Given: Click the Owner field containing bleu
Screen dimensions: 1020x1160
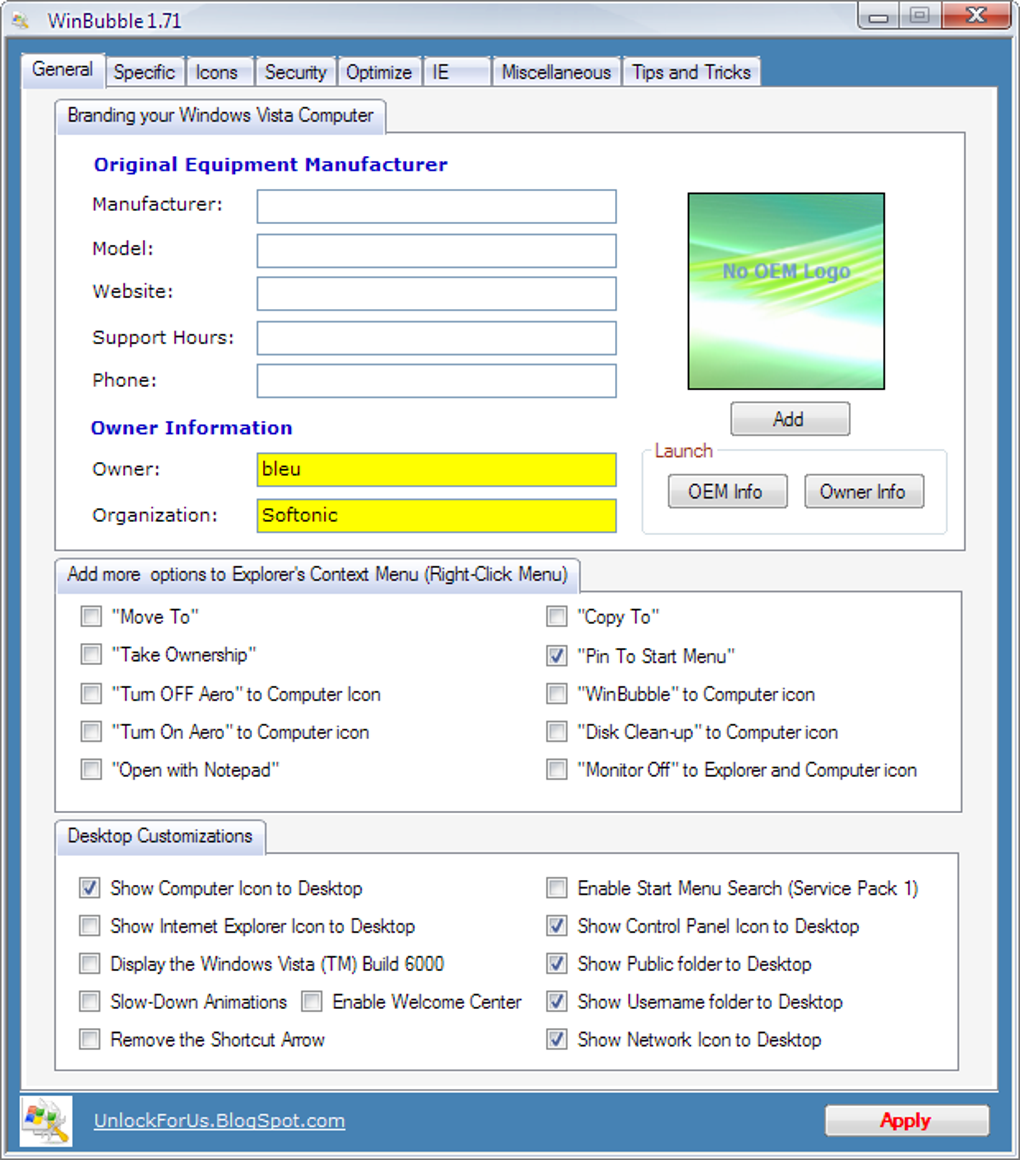Looking at the screenshot, I should [436, 470].
